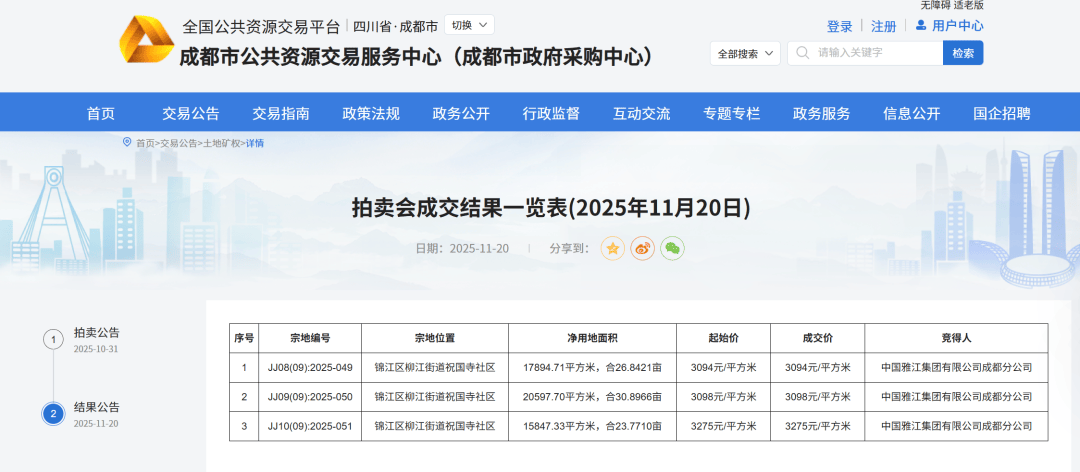Click the magnifier icon in search box

pyautogui.click(x=802, y=53)
